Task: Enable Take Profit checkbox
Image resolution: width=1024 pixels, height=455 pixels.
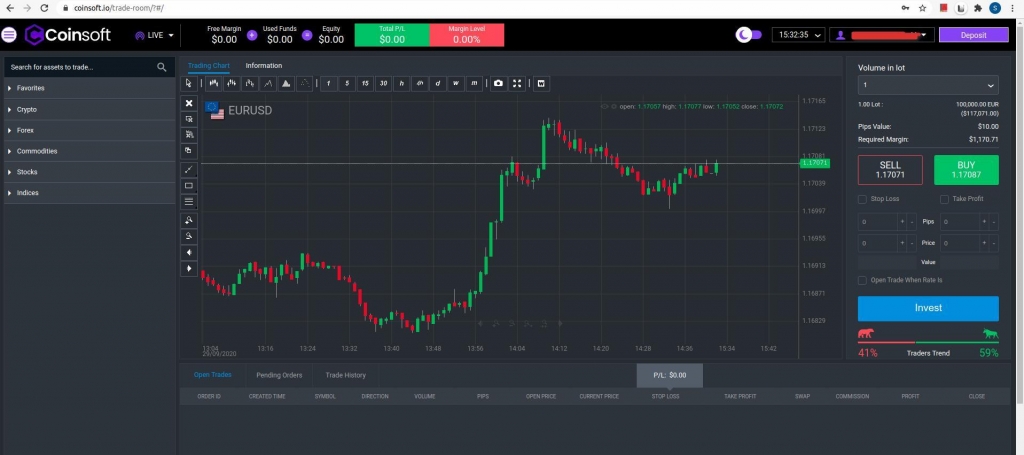Action: 944,199
